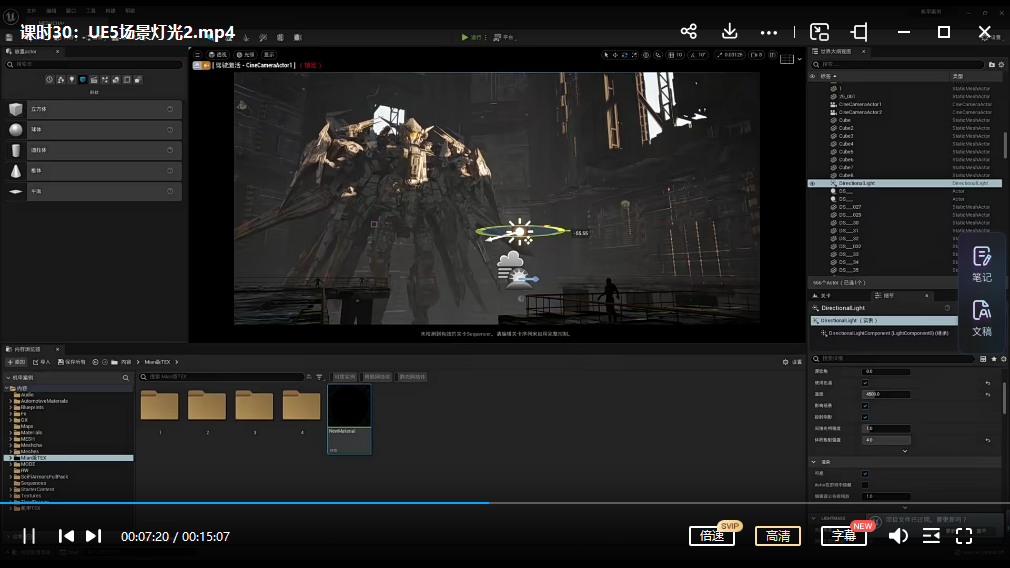This screenshot has width=1010, height=568.
Task: Skip to the previous video
Action: coord(66,536)
